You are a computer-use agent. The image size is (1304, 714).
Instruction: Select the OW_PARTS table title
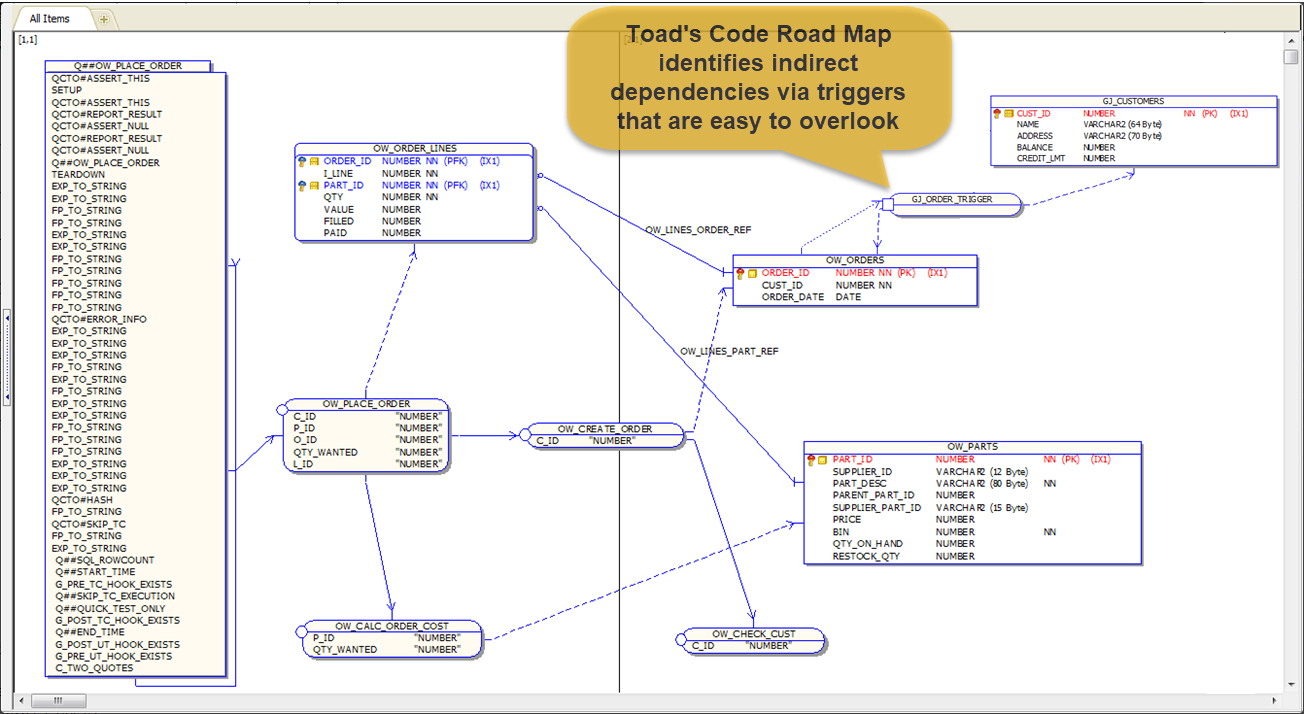coord(973,447)
